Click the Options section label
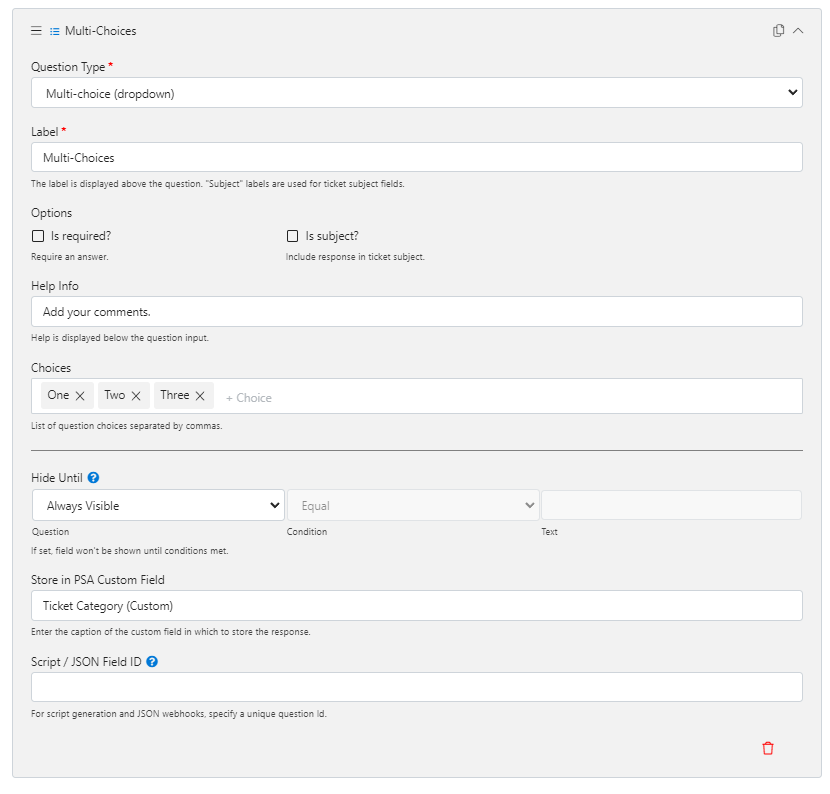Screen dimensions: 830x794 pyautogui.click(x=51, y=213)
